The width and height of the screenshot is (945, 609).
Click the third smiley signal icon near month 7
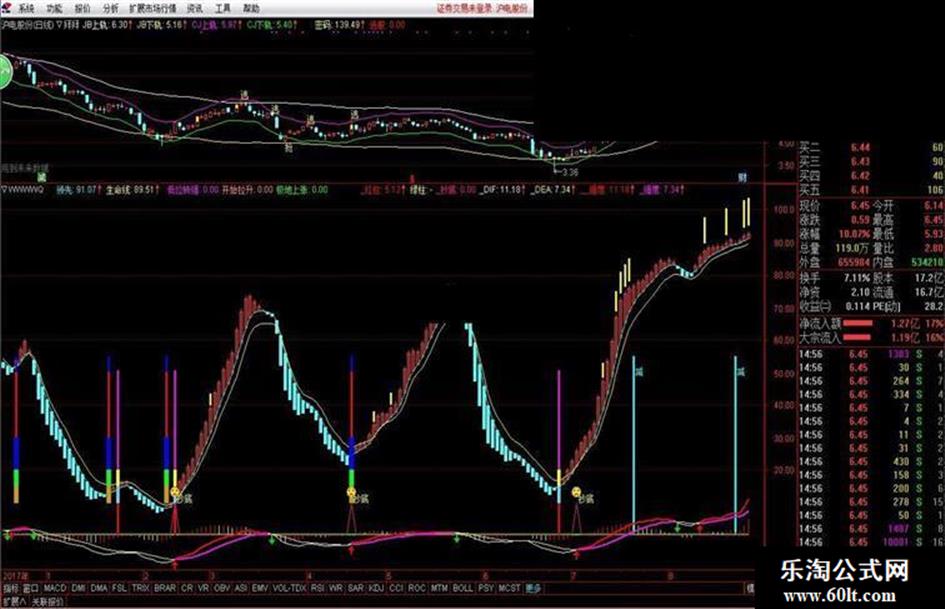[x=577, y=493]
